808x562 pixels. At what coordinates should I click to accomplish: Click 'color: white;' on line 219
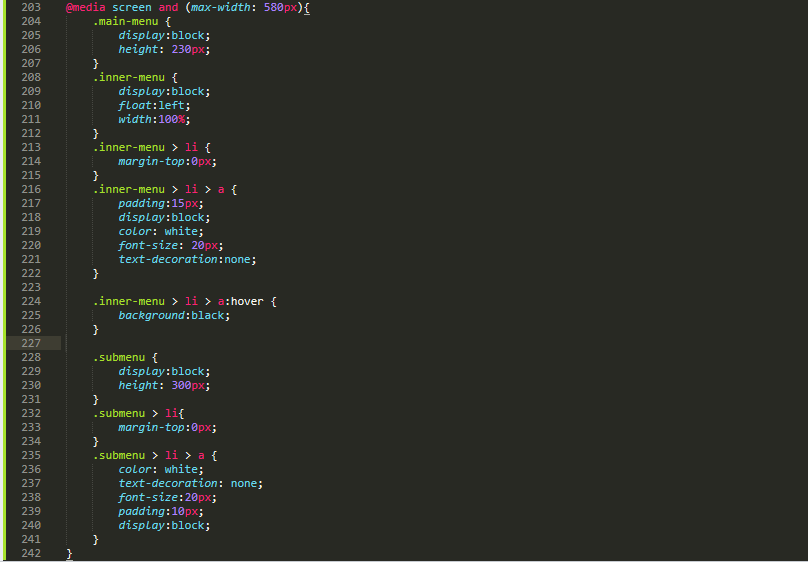pos(161,232)
